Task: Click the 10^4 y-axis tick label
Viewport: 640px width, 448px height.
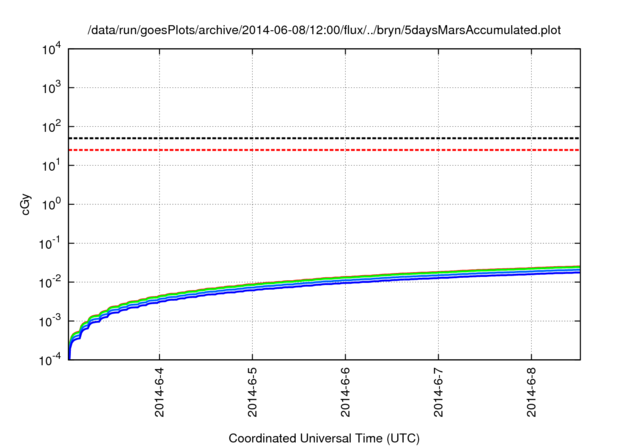Action: click(x=51, y=49)
